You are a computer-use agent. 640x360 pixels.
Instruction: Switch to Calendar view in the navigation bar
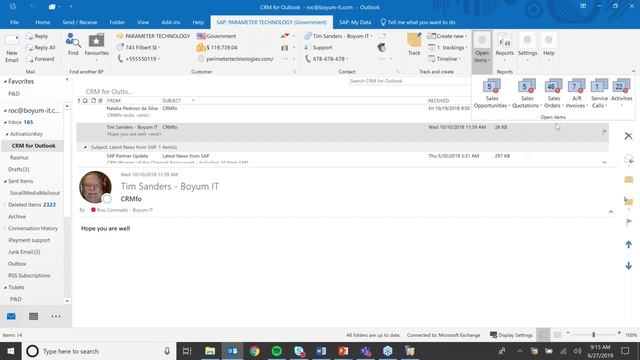click(x=33, y=316)
